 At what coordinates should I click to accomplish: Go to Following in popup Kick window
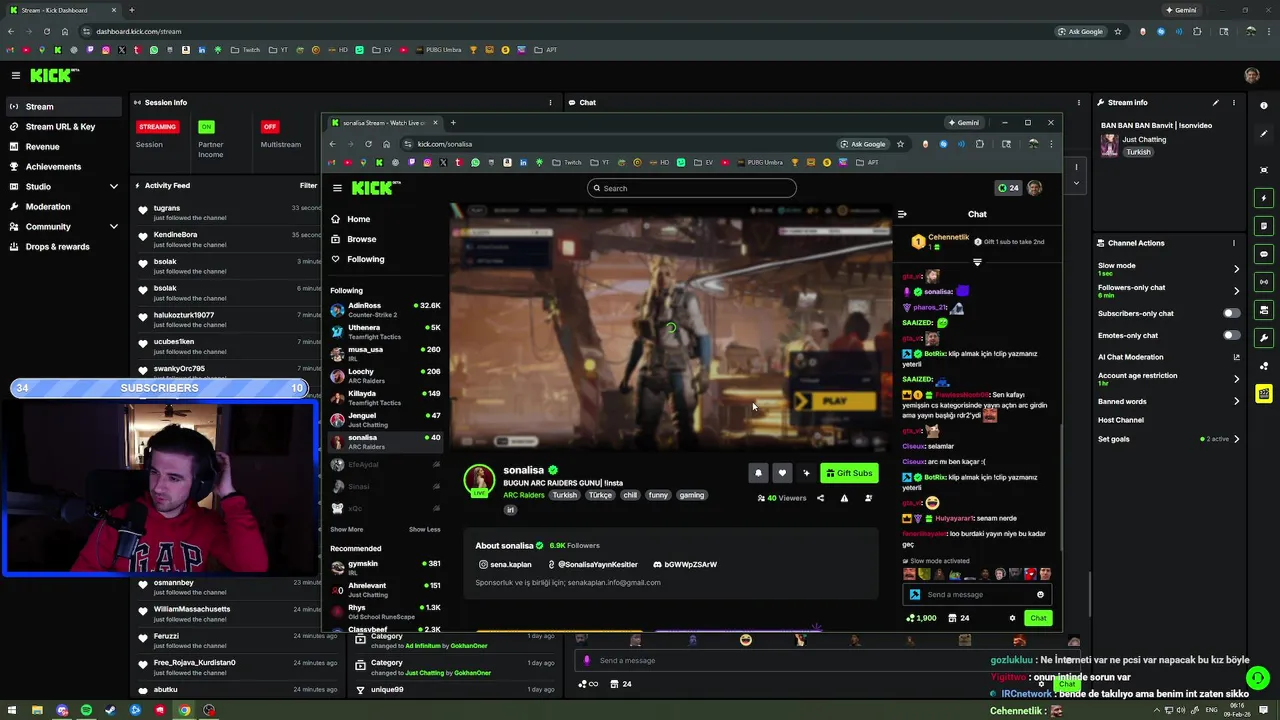(365, 259)
